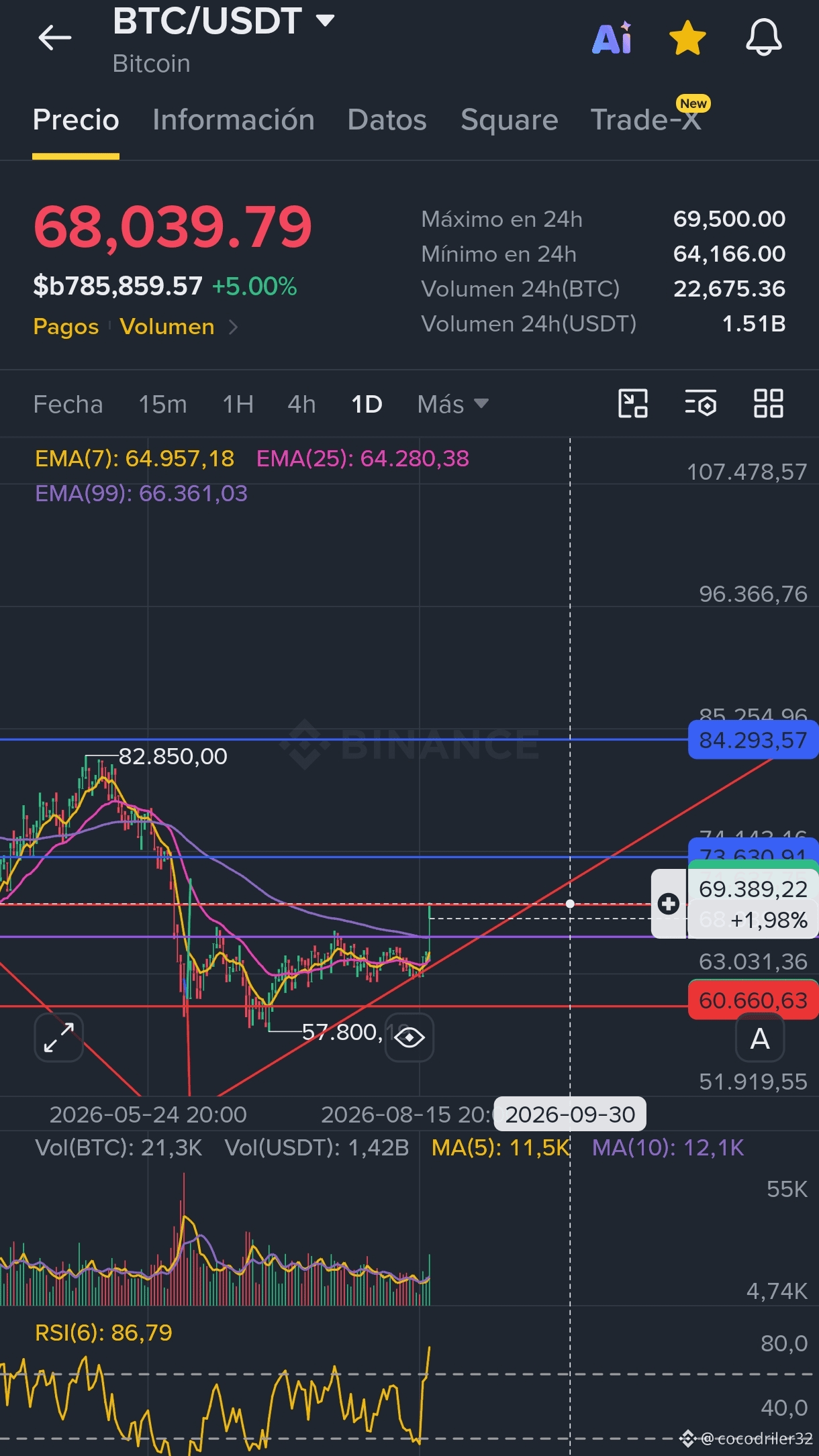819x1456 pixels.
Task: Select the 1D chart interval
Action: point(367,405)
